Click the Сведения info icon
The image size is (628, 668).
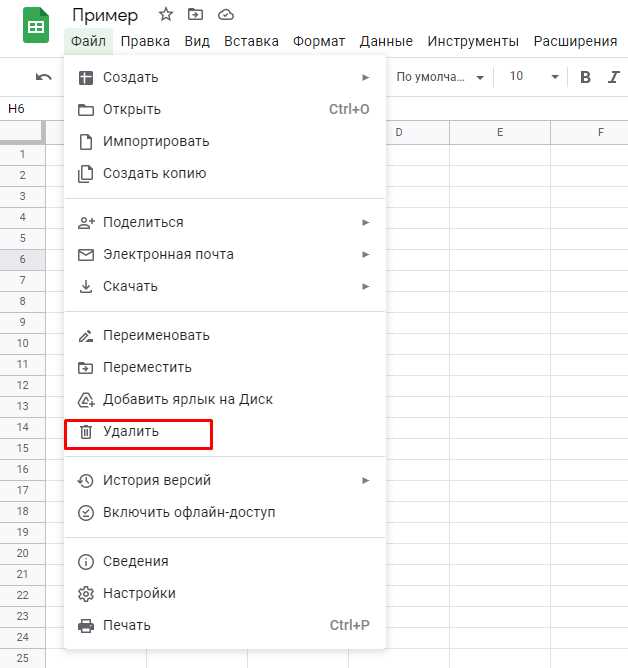tap(86, 561)
